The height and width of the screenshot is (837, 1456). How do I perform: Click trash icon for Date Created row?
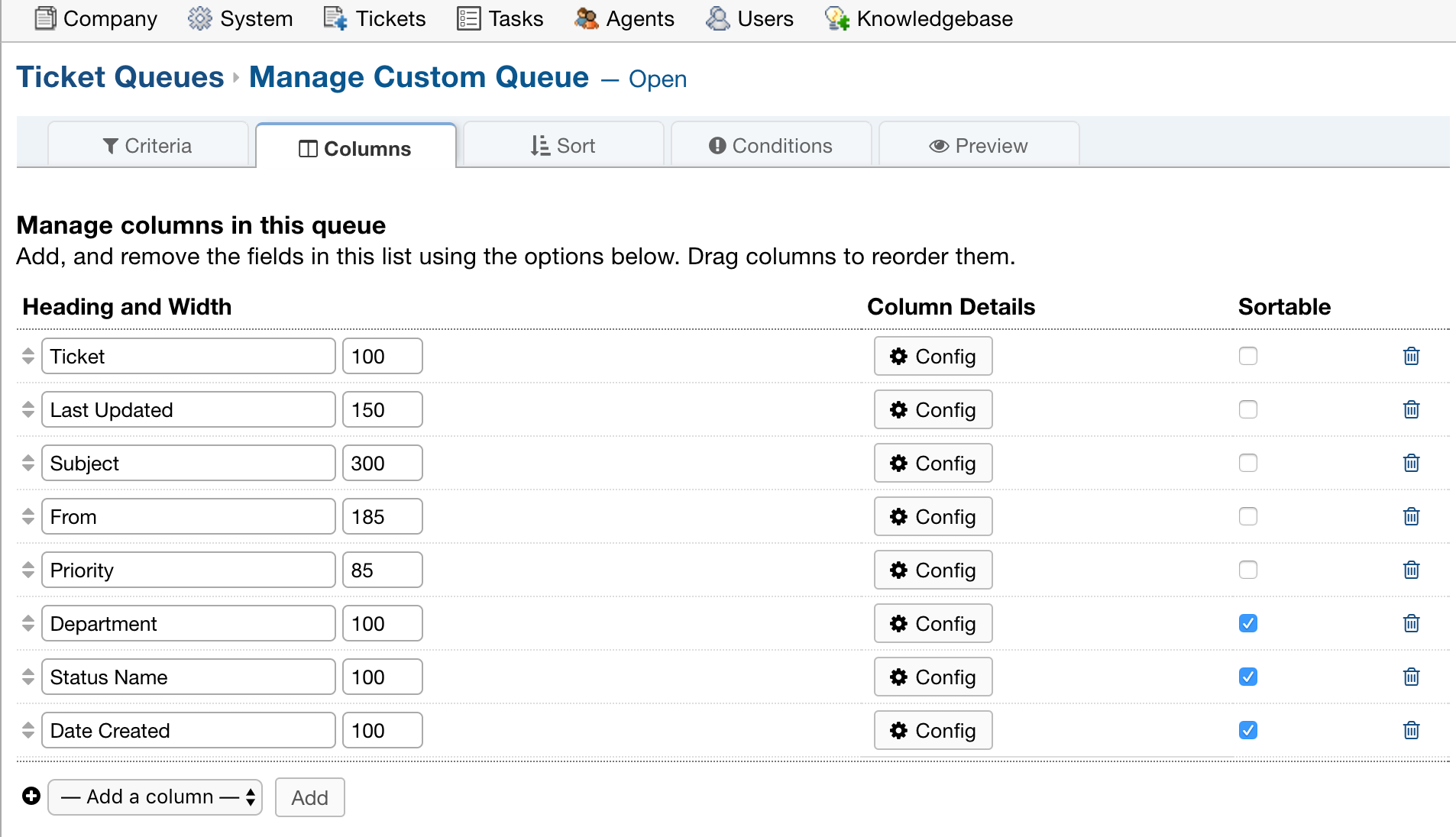pyautogui.click(x=1411, y=730)
